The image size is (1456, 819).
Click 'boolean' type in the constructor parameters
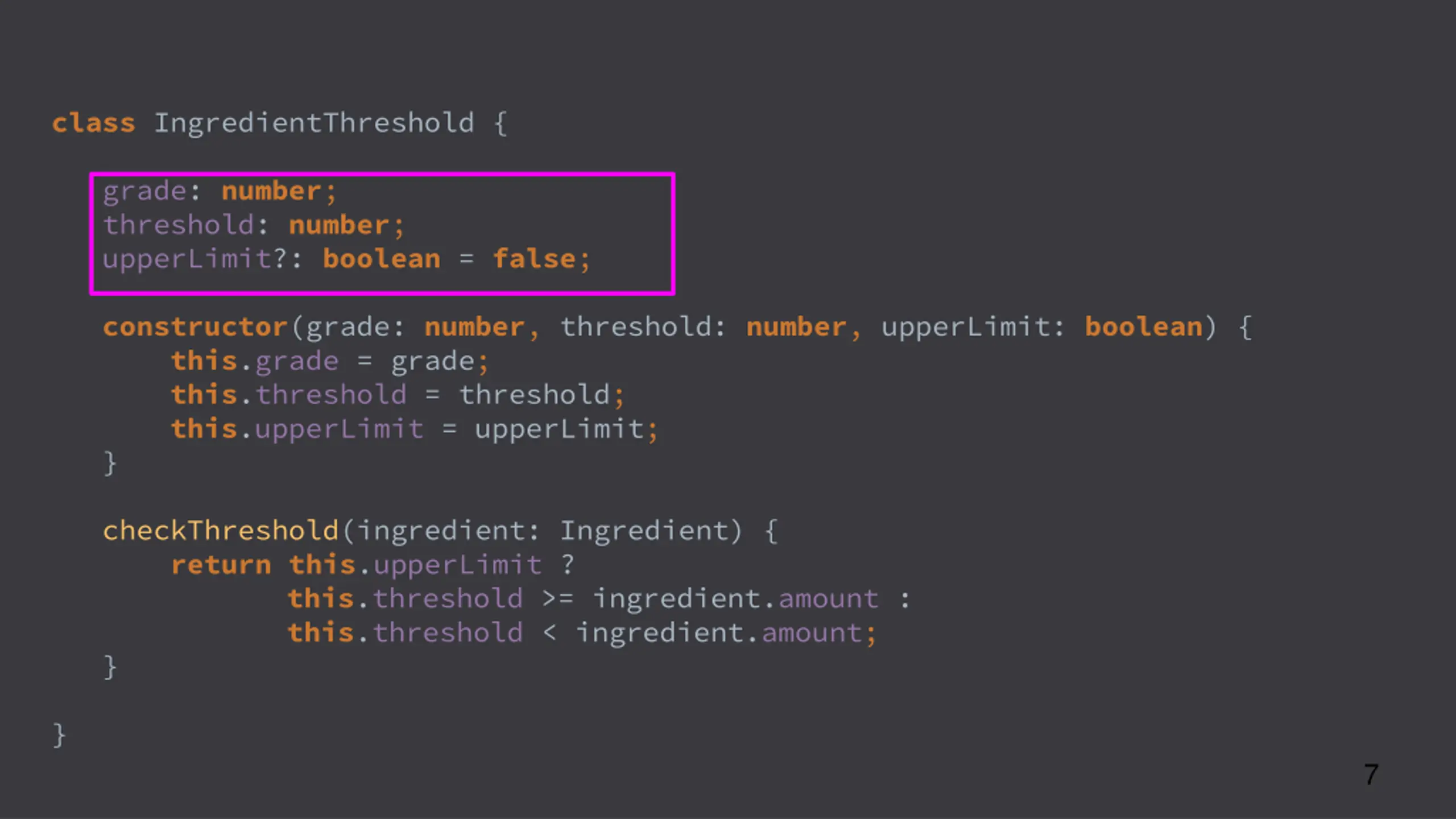pyautogui.click(x=1143, y=327)
